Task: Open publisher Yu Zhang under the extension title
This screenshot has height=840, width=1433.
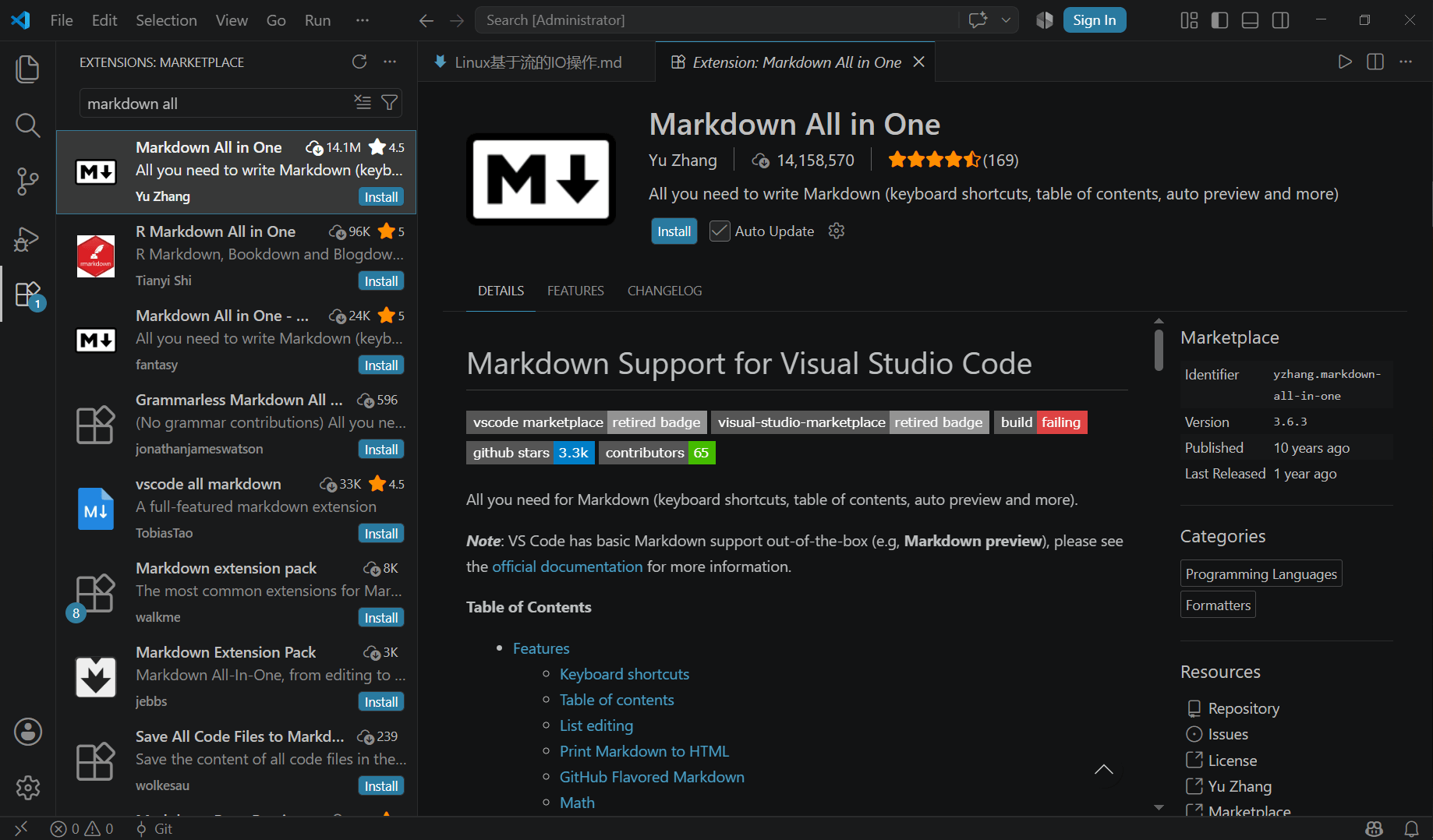Action: coord(682,160)
